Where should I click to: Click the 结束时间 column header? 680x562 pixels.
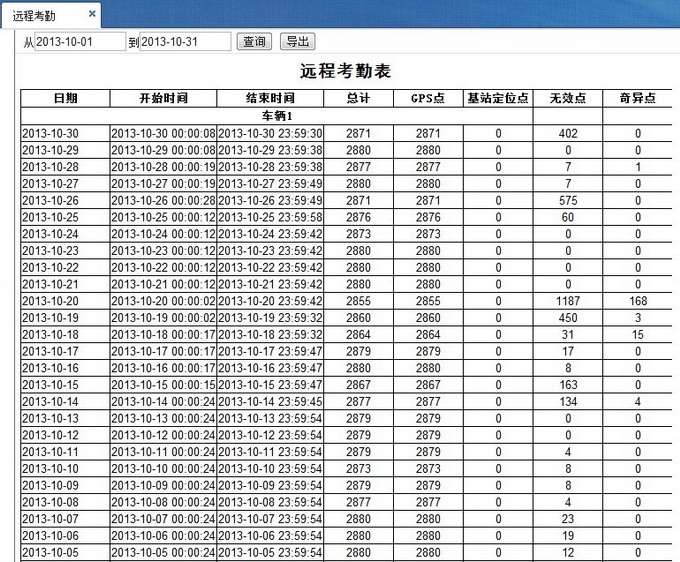click(270, 99)
